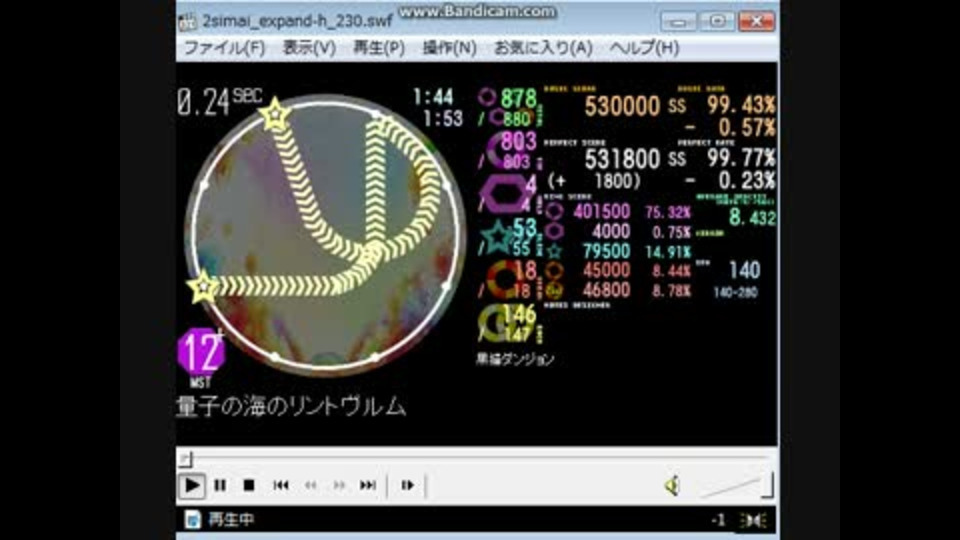Click the 401500 score row
The image size is (960, 540).
[618, 212]
